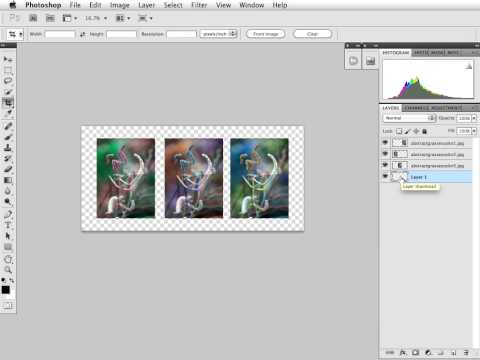Toggle Quick Mask mode
480x360 pixels.
(x=7, y=305)
